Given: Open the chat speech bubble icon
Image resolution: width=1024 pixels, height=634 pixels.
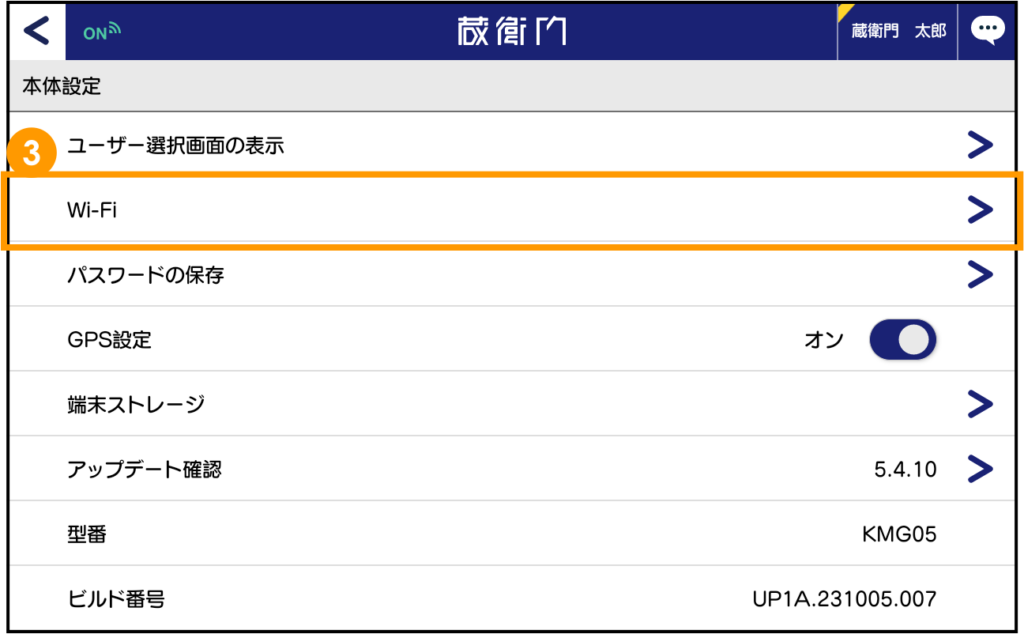Looking at the screenshot, I should (988, 31).
